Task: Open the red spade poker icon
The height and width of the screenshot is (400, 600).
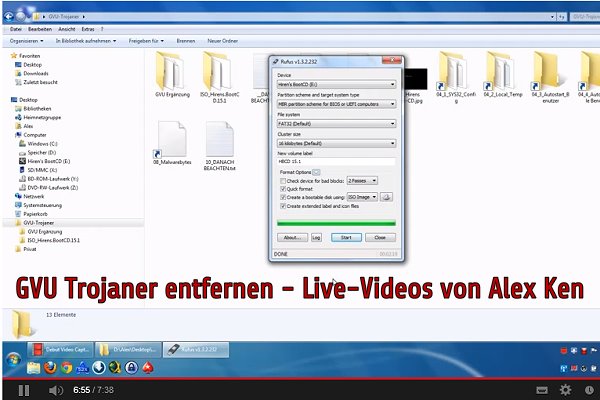Action: point(148,368)
